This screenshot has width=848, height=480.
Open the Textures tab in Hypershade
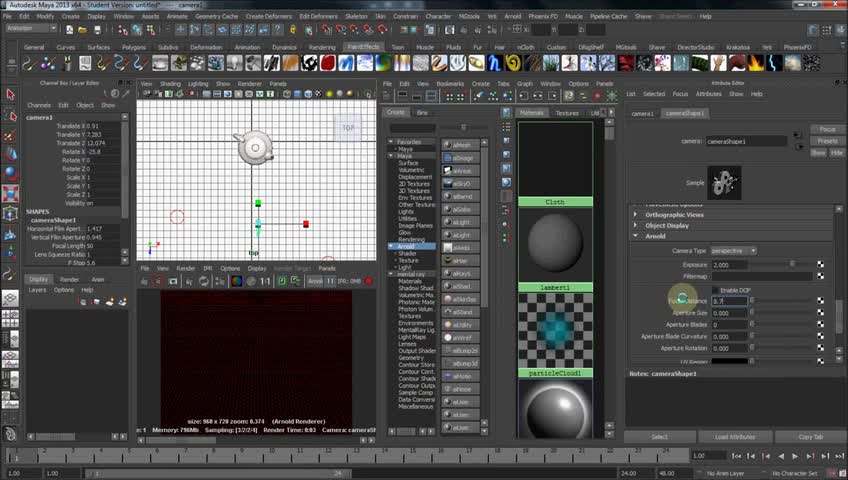point(567,113)
